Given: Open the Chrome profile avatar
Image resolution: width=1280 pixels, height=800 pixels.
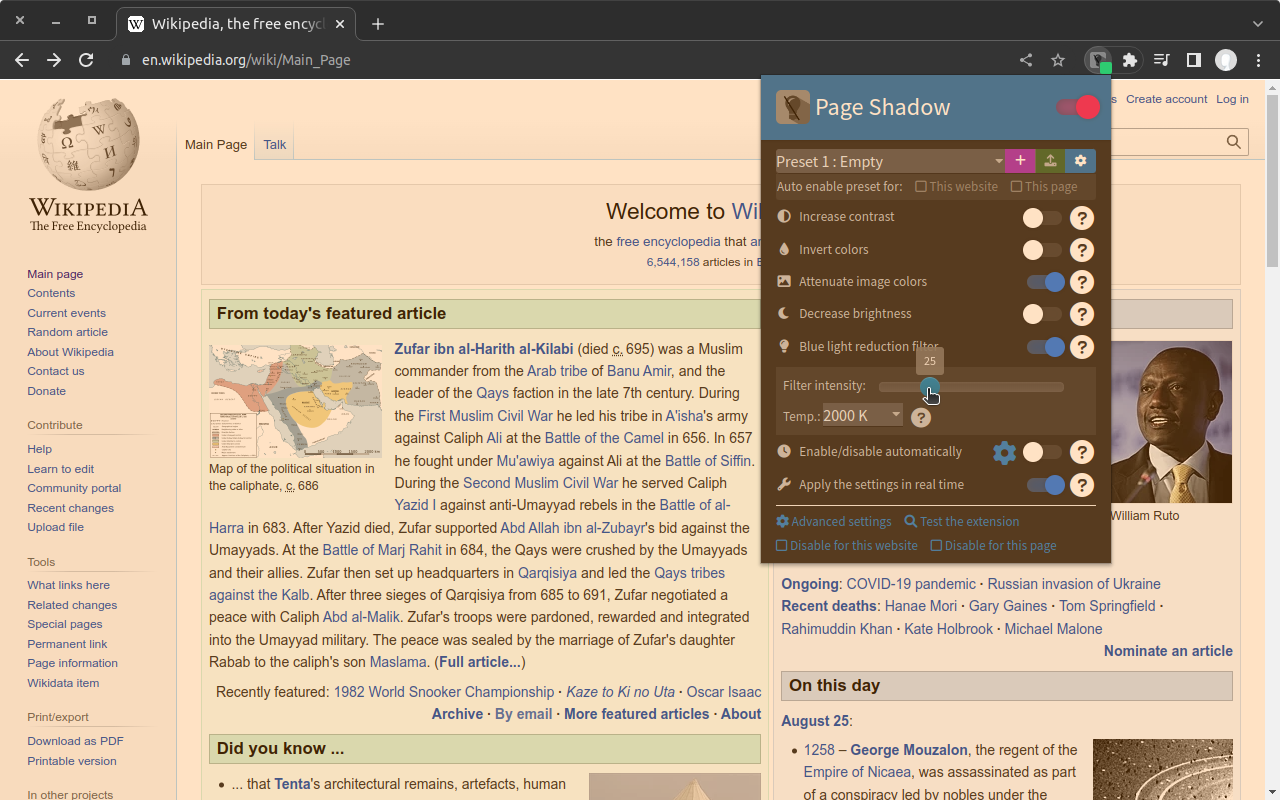Looking at the screenshot, I should pyautogui.click(x=1226, y=60).
